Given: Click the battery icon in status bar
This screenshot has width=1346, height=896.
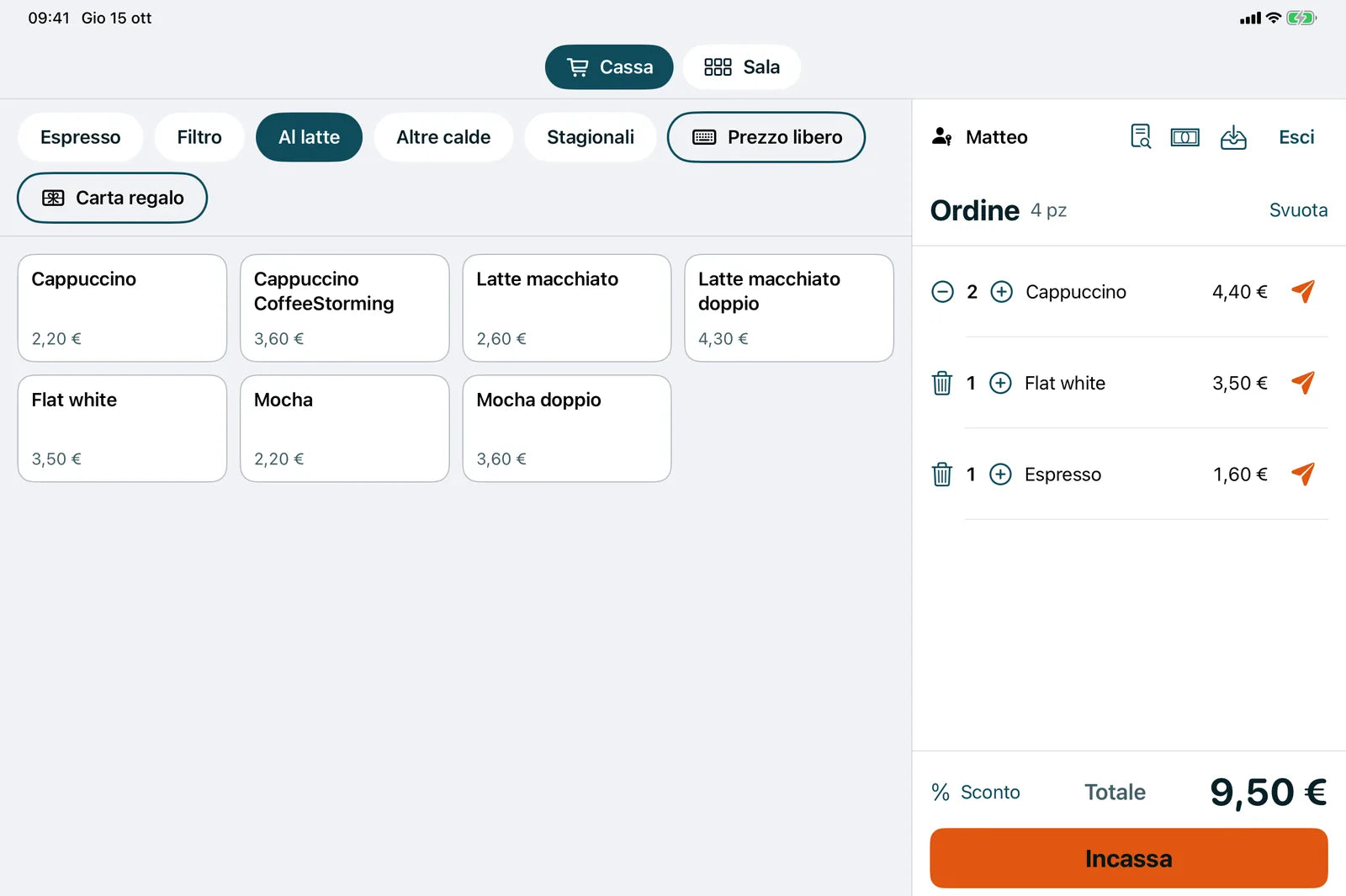Looking at the screenshot, I should (1301, 18).
